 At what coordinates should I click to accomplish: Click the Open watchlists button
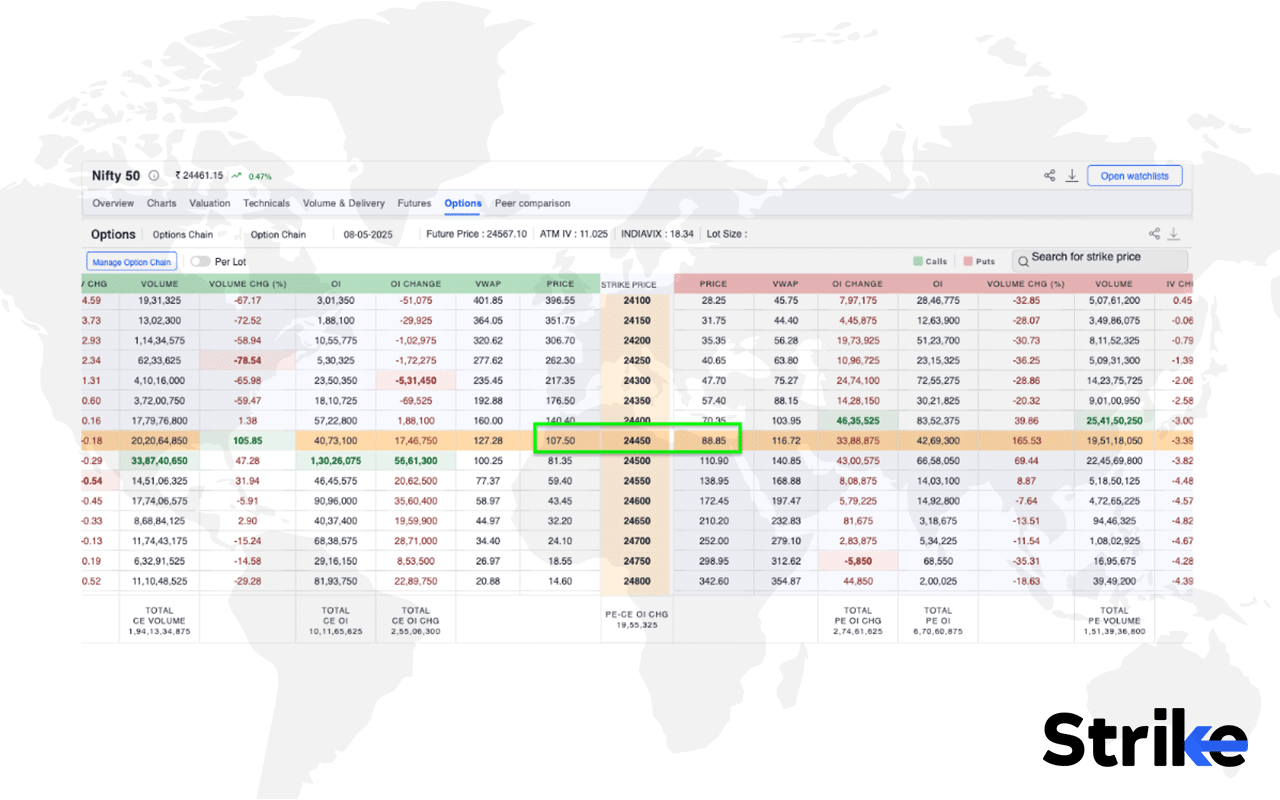click(x=1134, y=175)
